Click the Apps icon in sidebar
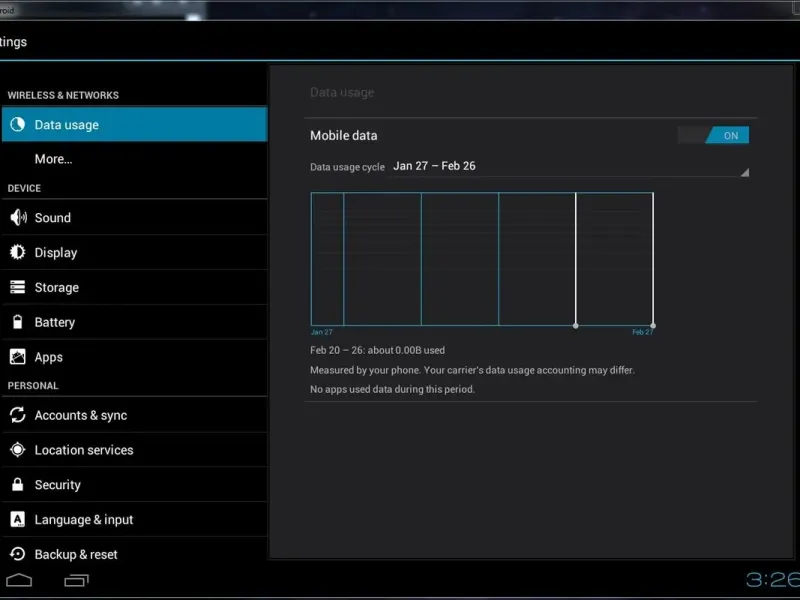The image size is (800, 600). 17,357
